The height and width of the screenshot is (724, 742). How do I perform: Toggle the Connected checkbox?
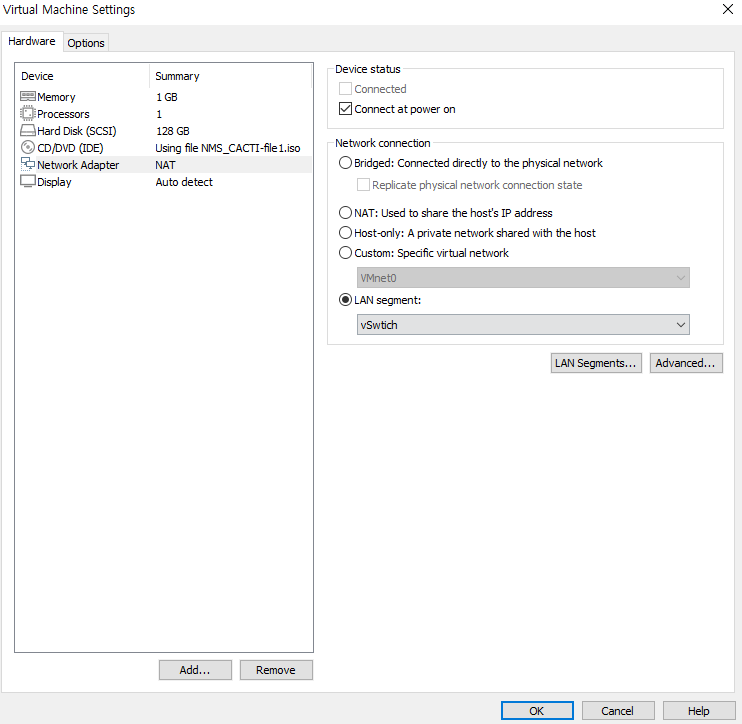point(345,88)
